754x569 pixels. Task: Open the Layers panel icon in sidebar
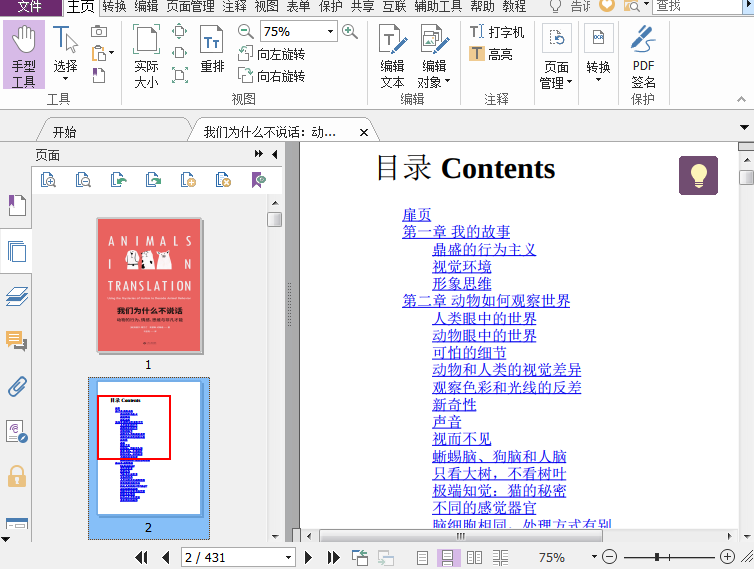[x=17, y=296]
